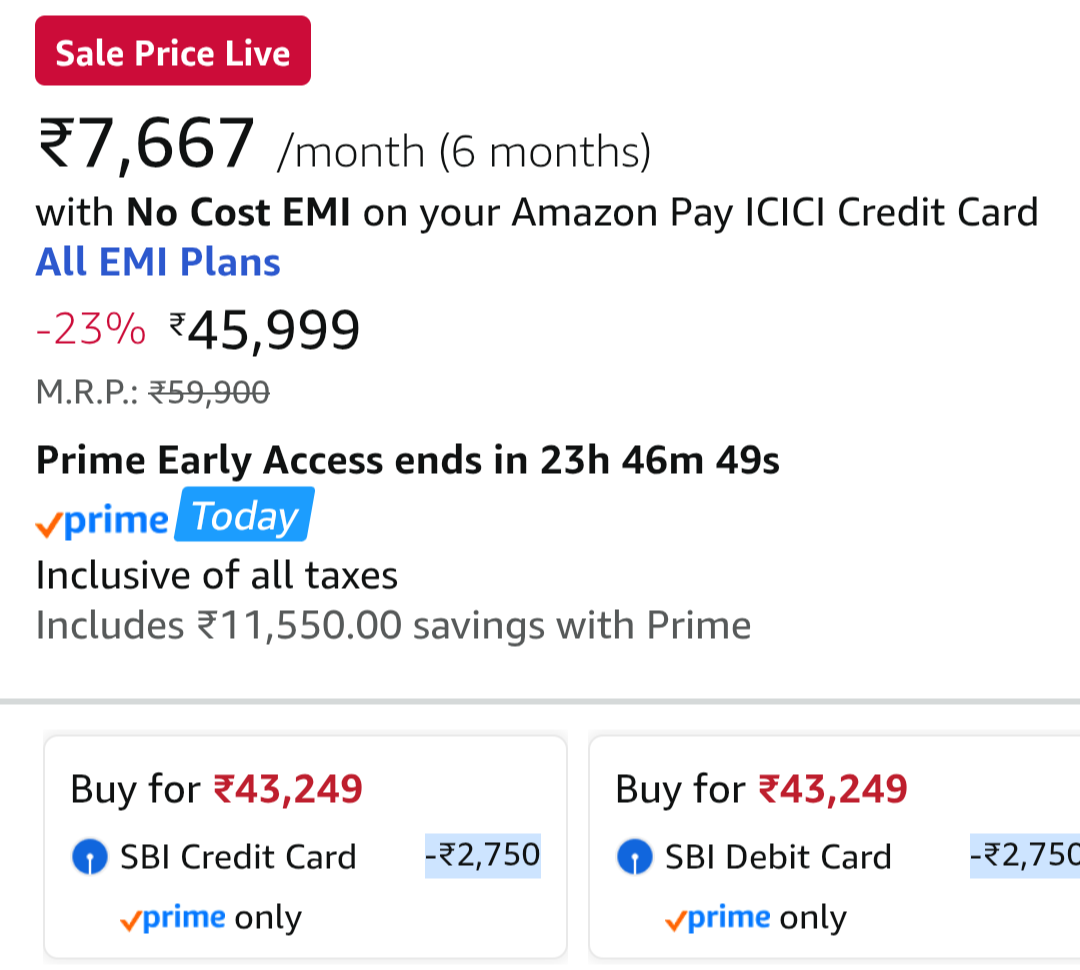The width and height of the screenshot is (1080, 970).
Task: Click the Prime checkmark logo beside Today
Action: click(x=102, y=520)
